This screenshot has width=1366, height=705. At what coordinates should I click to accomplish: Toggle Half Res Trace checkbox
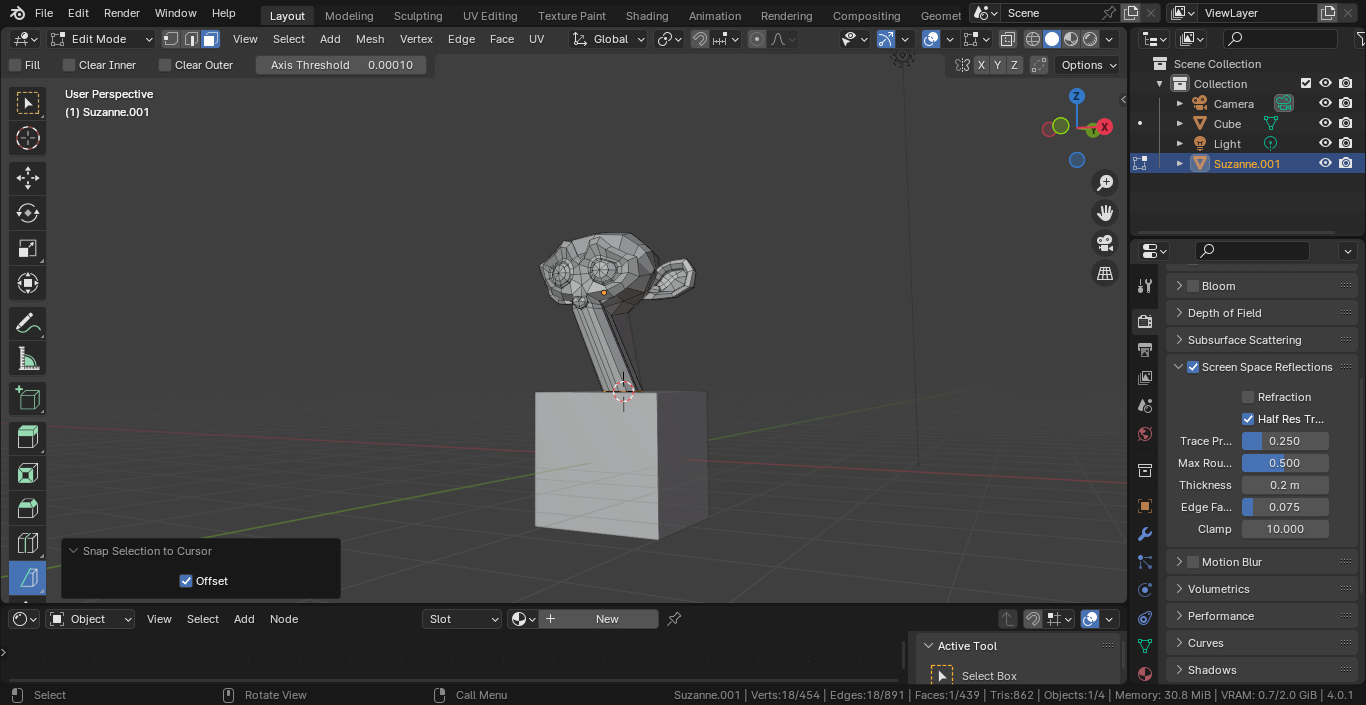click(1248, 419)
